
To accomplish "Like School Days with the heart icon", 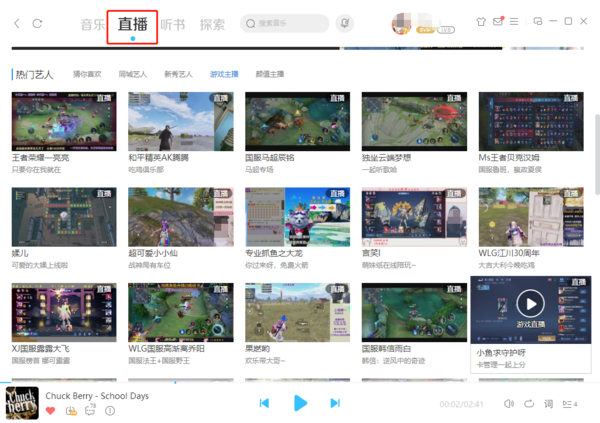I will [51, 411].
